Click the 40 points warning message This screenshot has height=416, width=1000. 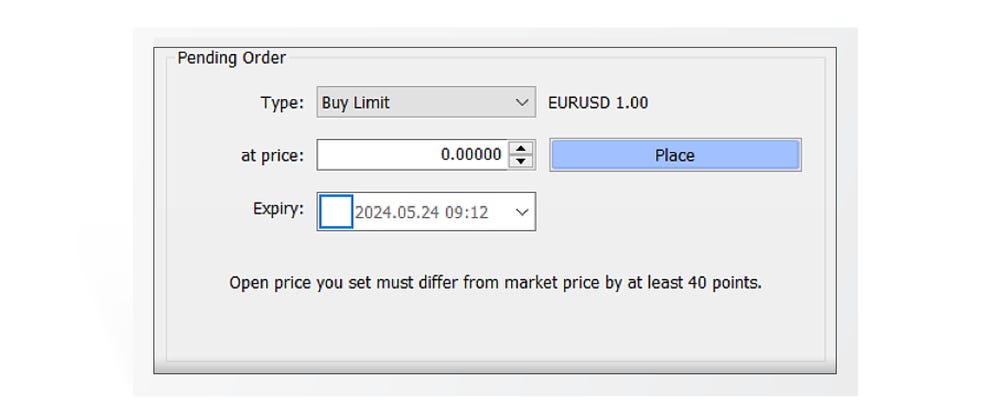(495, 283)
